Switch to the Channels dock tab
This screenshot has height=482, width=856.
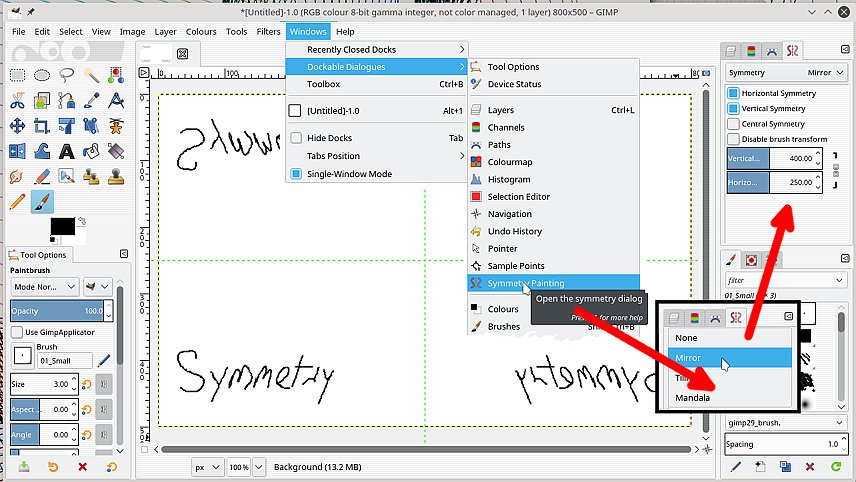pos(751,51)
